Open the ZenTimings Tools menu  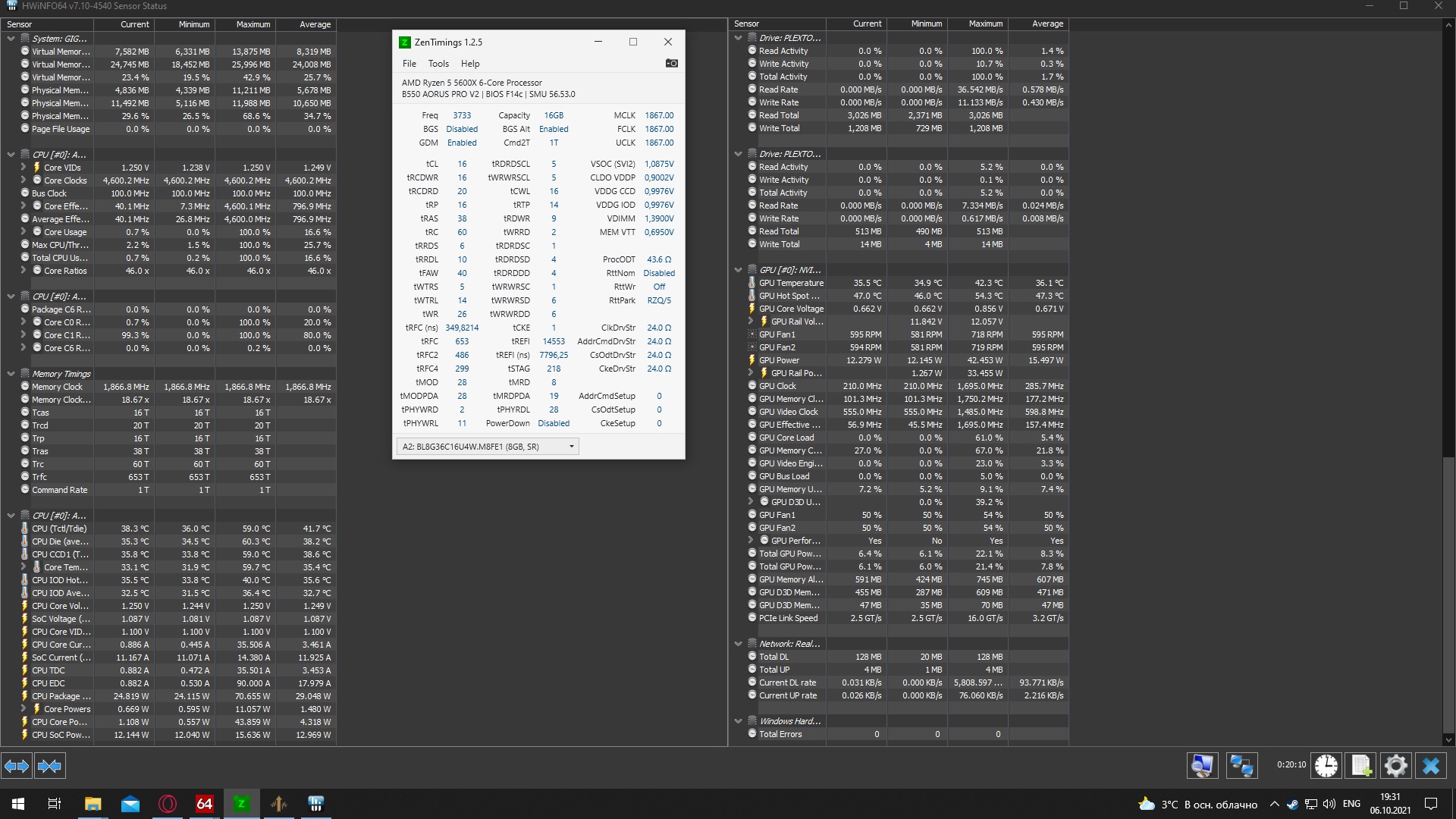pyautogui.click(x=438, y=64)
